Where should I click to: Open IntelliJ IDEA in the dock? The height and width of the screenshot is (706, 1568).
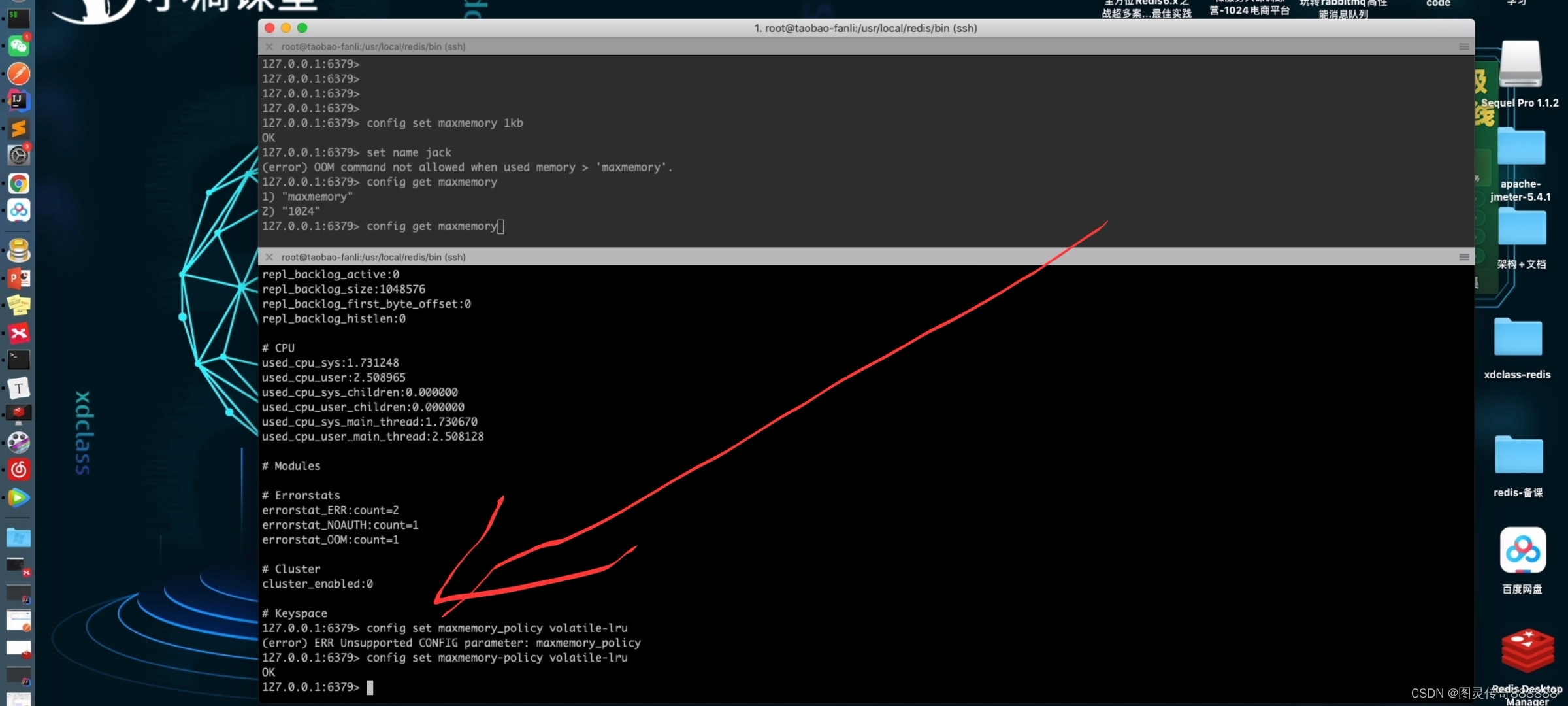click(x=18, y=101)
